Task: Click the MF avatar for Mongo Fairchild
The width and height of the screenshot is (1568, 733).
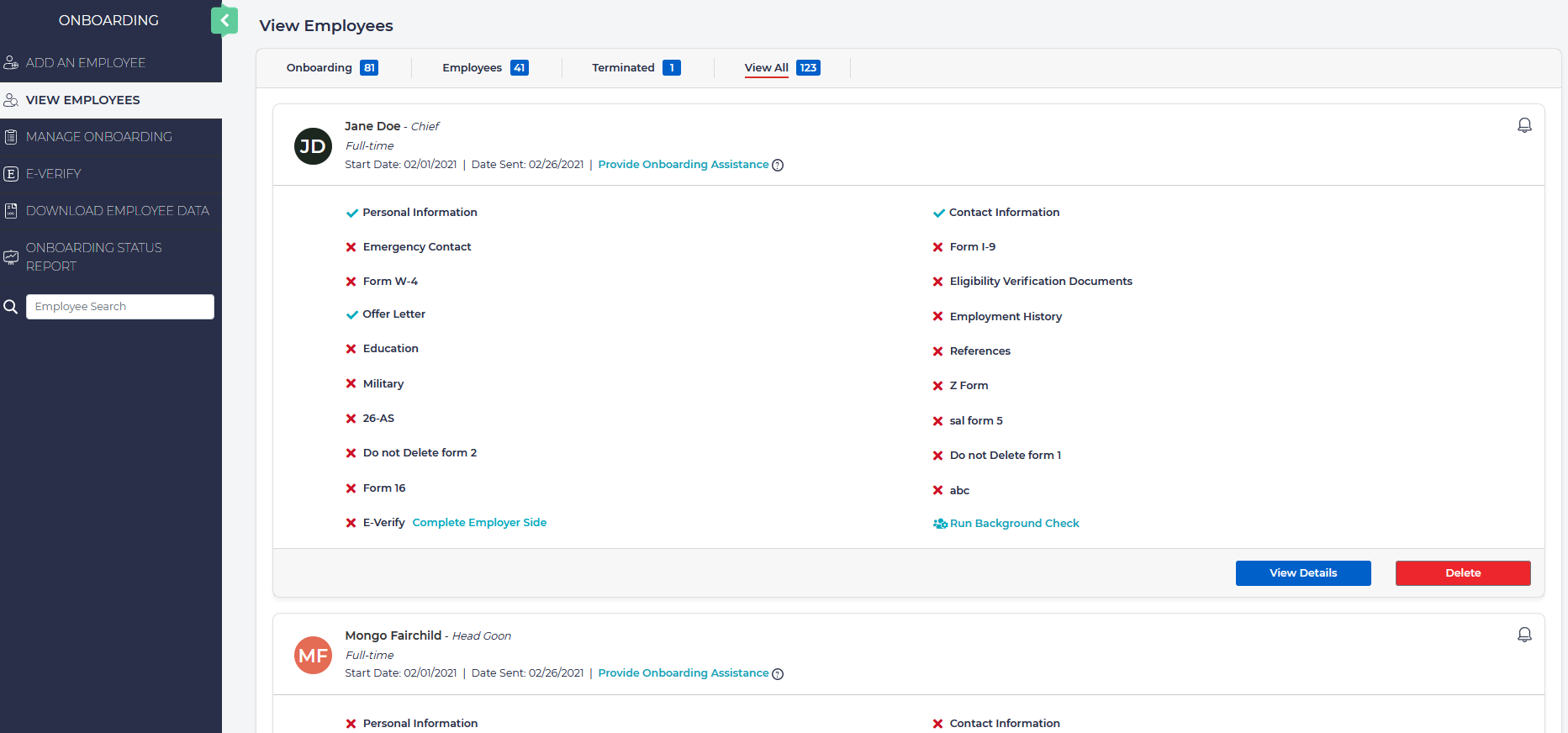Action: (313, 655)
